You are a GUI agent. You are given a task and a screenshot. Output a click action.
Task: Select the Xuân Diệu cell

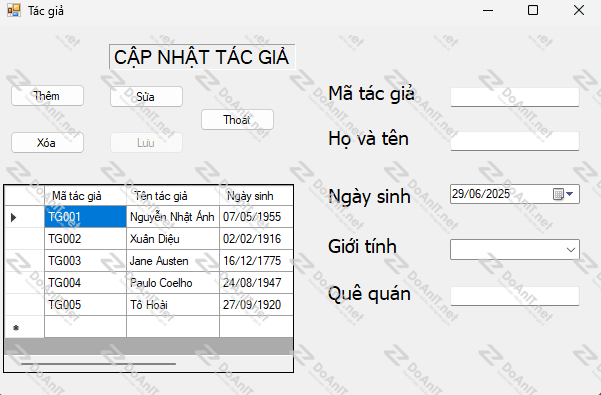[x=172, y=239]
